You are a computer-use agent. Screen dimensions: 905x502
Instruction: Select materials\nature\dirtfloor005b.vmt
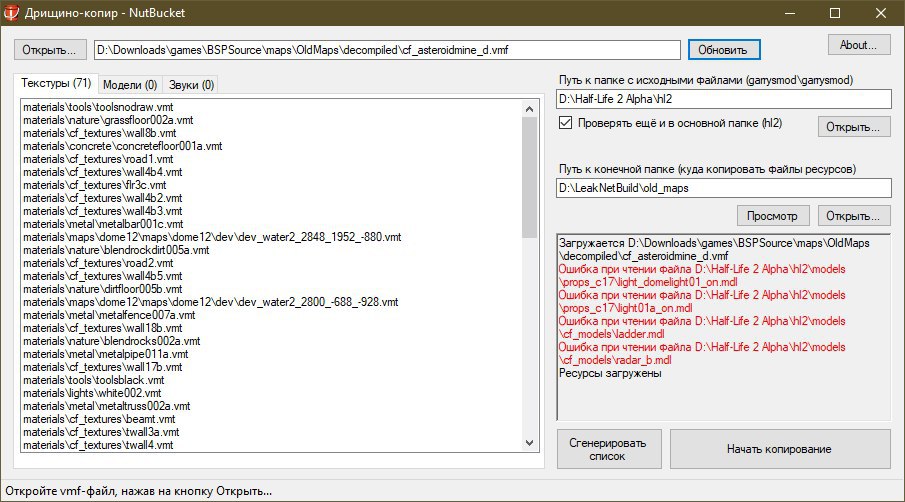click(x=103, y=289)
